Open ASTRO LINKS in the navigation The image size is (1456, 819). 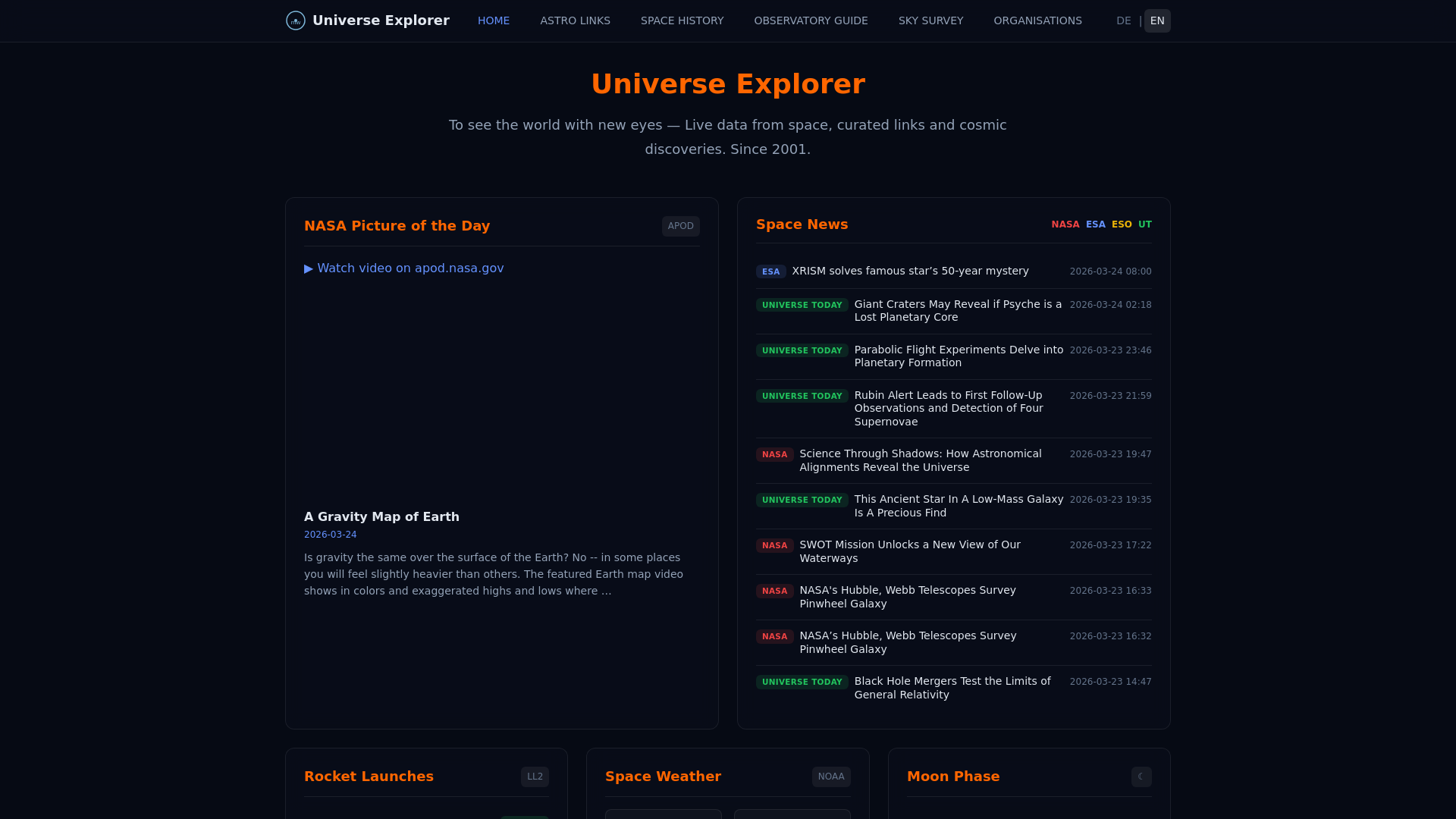[x=575, y=20]
